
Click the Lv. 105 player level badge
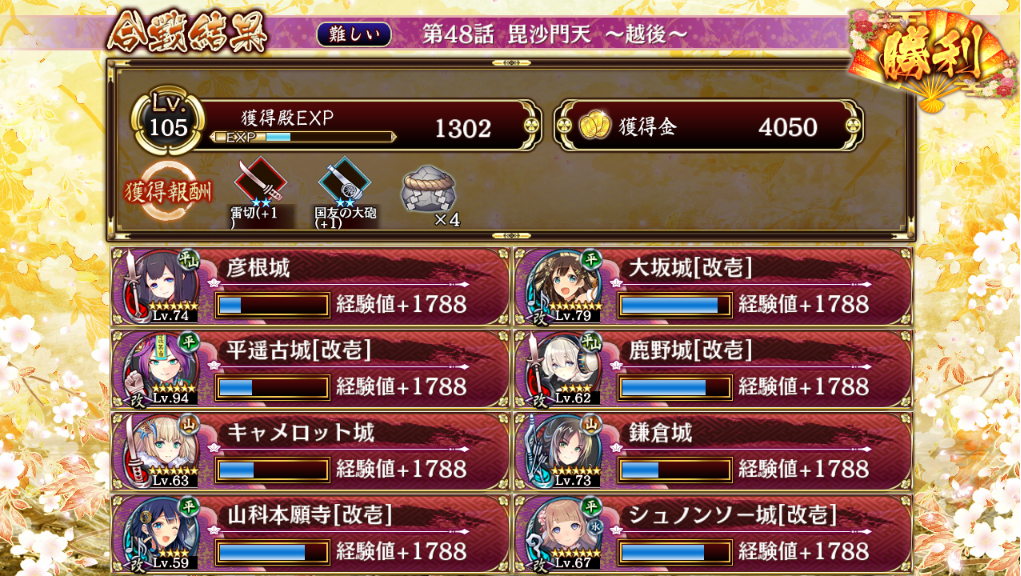168,122
